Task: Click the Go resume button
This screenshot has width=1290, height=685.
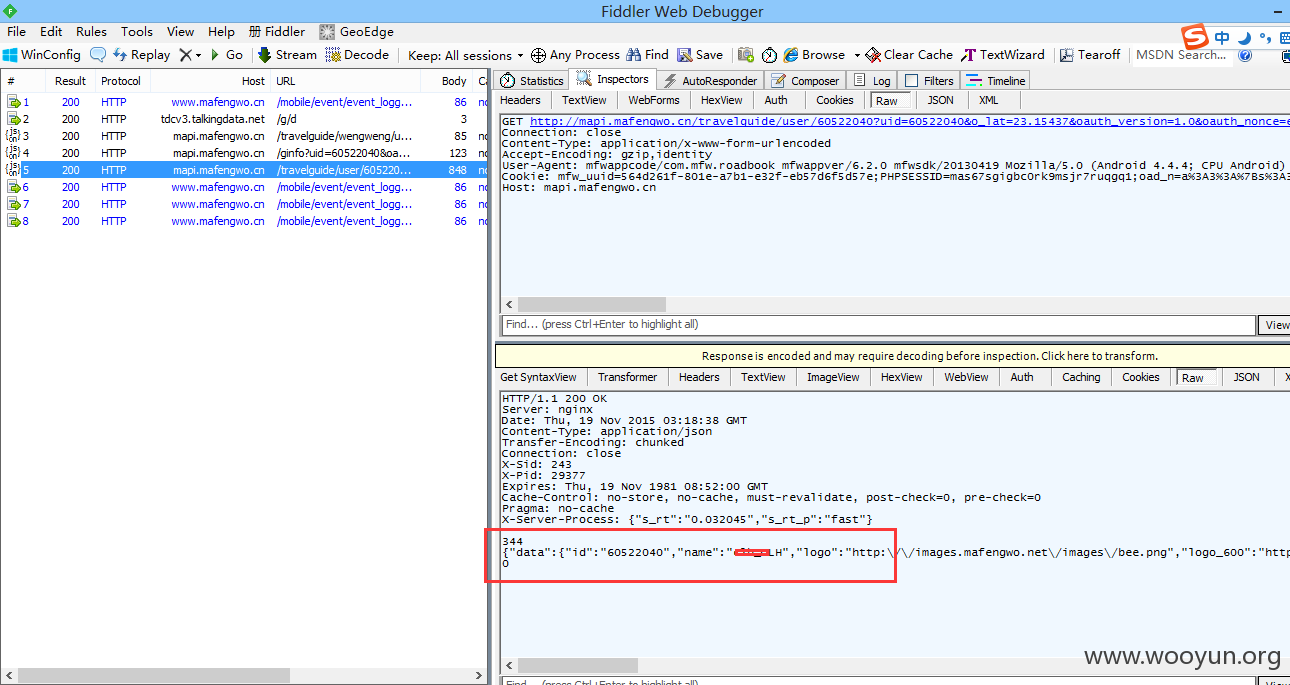Action: [x=226, y=55]
